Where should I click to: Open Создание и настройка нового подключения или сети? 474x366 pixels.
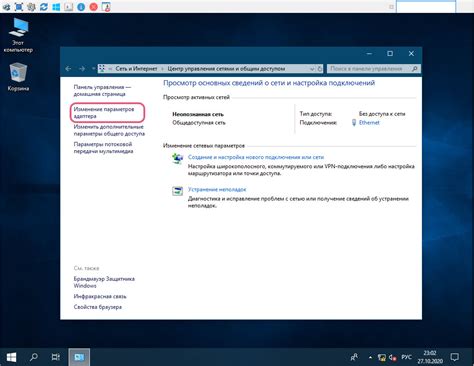256,157
